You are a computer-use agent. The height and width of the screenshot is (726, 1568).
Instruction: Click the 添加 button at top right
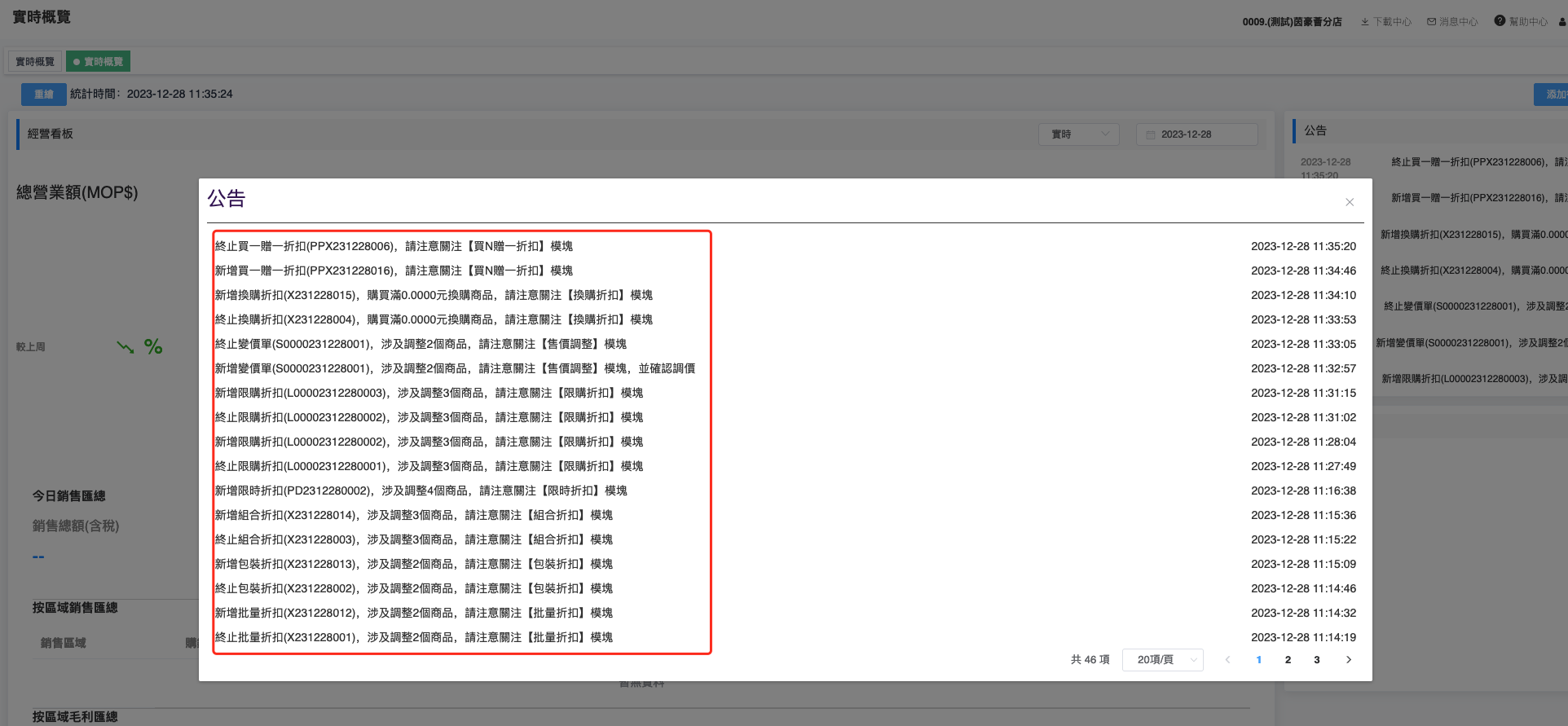coord(1552,95)
